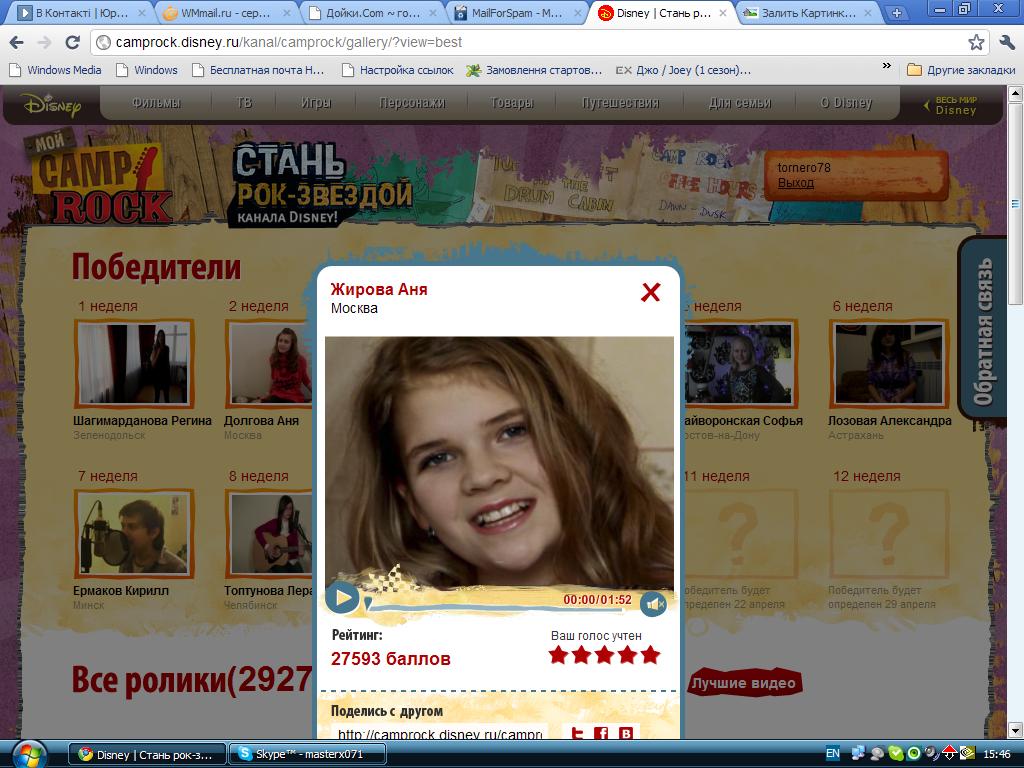Viewport: 1024px width, 768px height.
Task: Open the ТВ menu
Action: coord(244,103)
